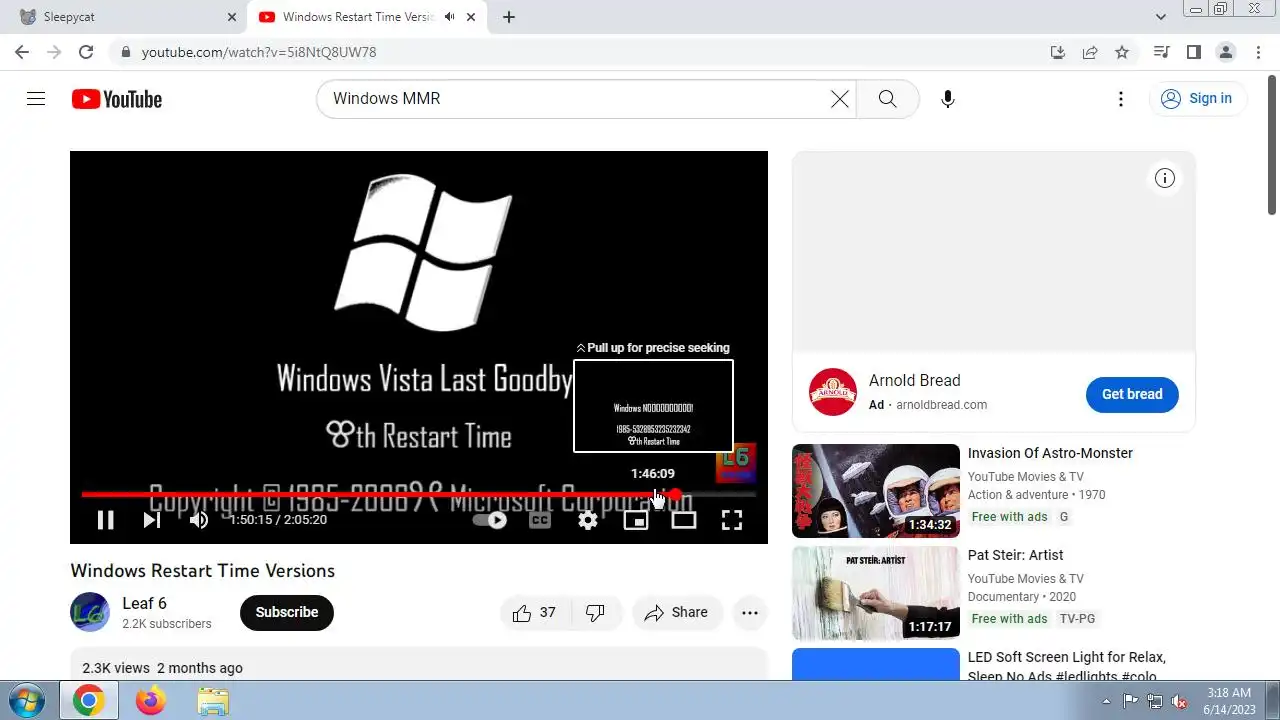
Task: Open the YouTube hamburger guide menu
Action: click(x=36, y=98)
